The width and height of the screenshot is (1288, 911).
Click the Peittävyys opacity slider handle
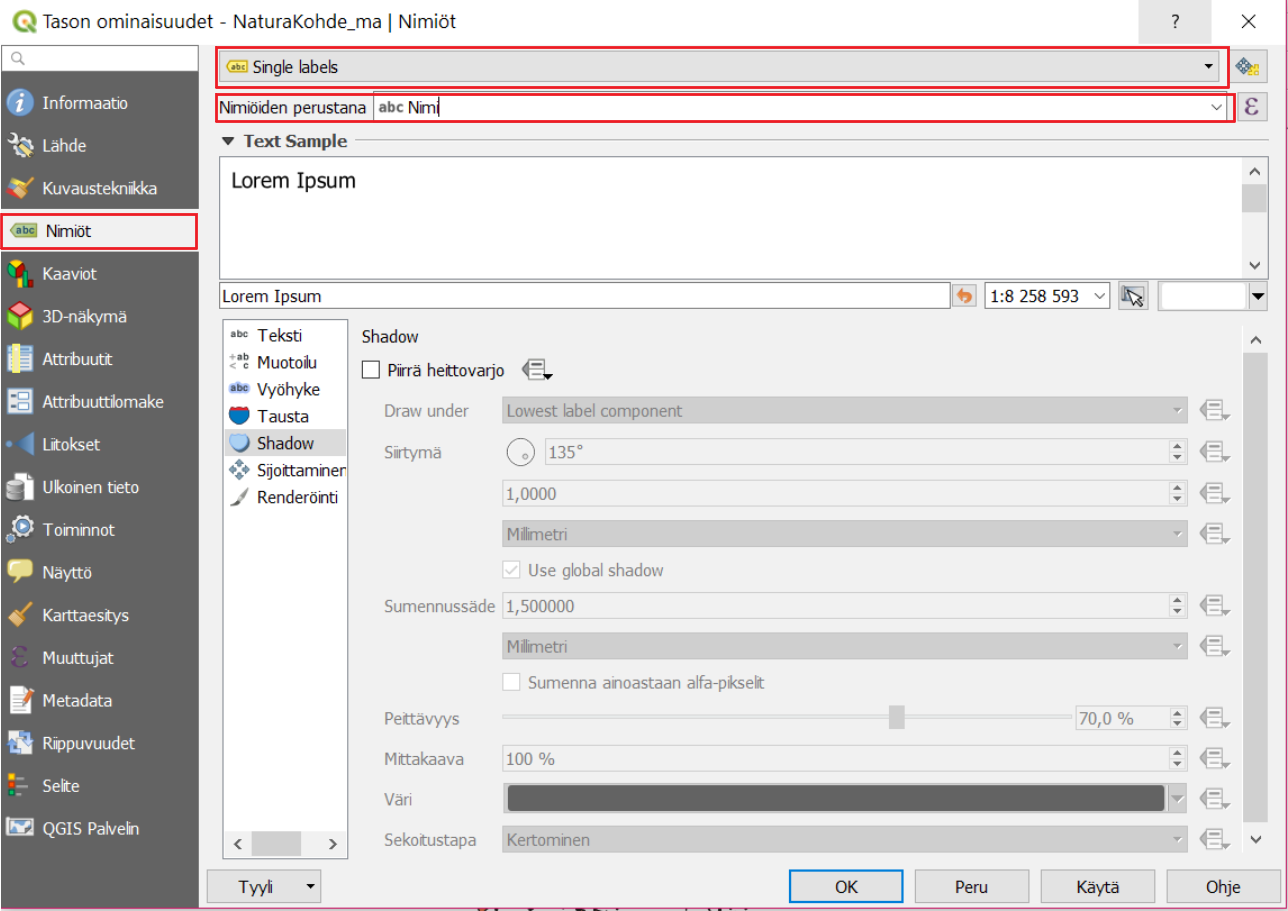point(896,718)
